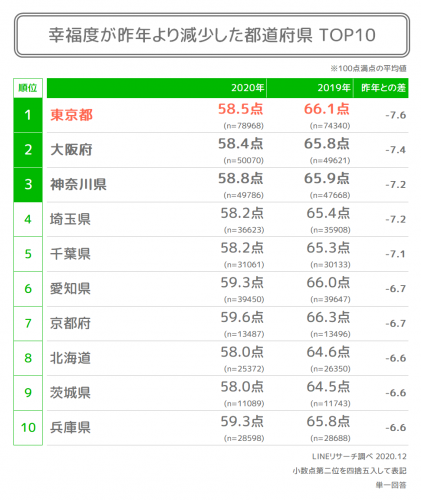This screenshot has width=421, height=500.
Task: Click the 58.5点 score for Tokyo
Action: click(241, 109)
